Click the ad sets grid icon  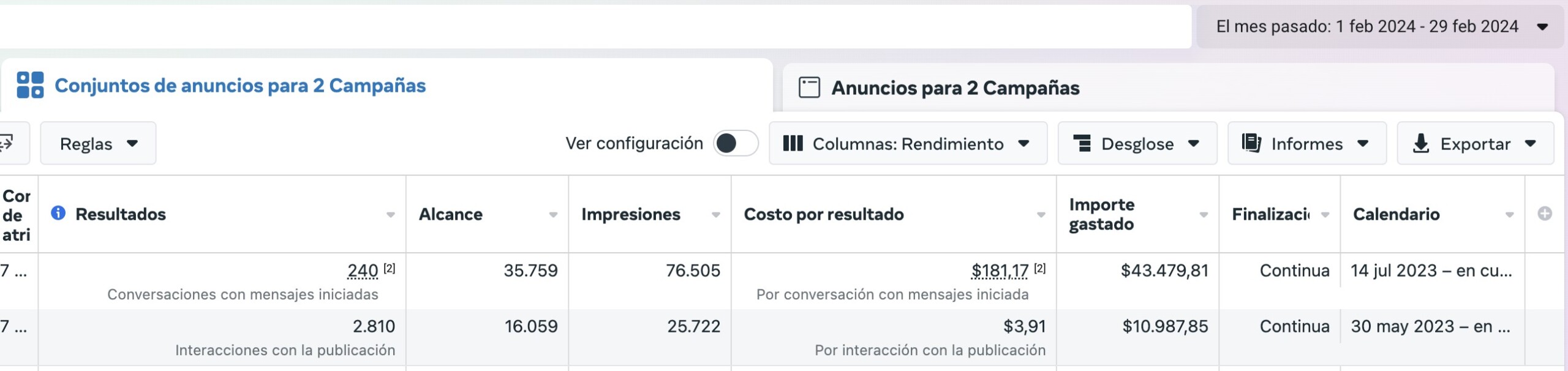tap(30, 85)
